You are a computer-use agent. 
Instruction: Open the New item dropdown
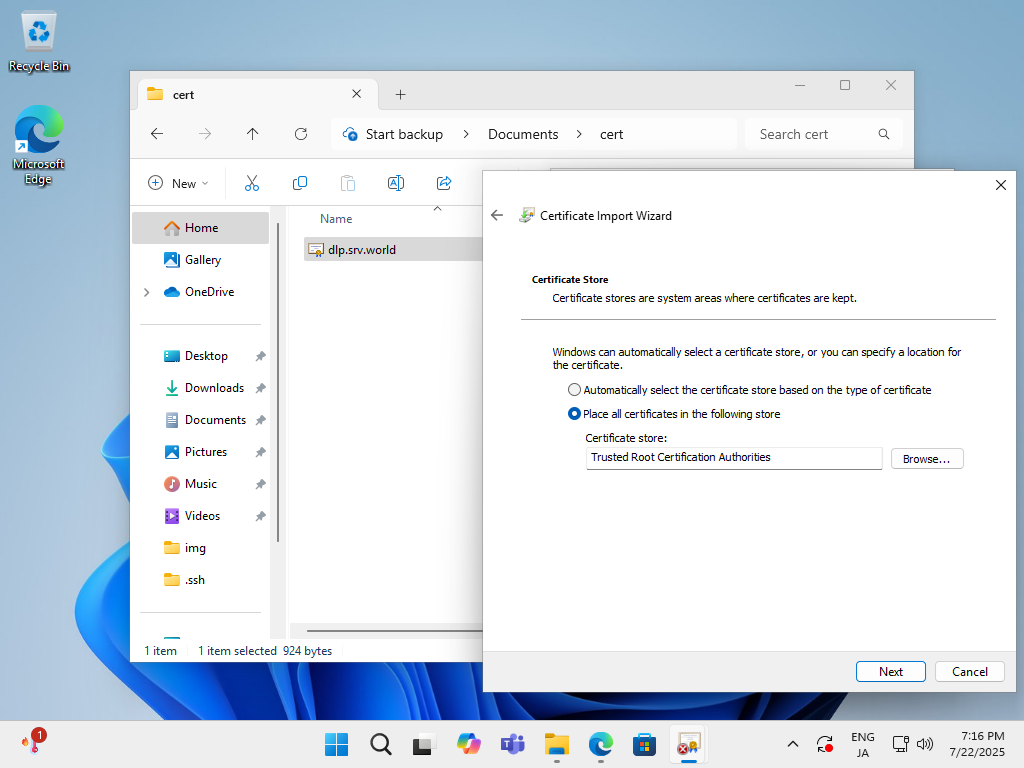coord(178,183)
